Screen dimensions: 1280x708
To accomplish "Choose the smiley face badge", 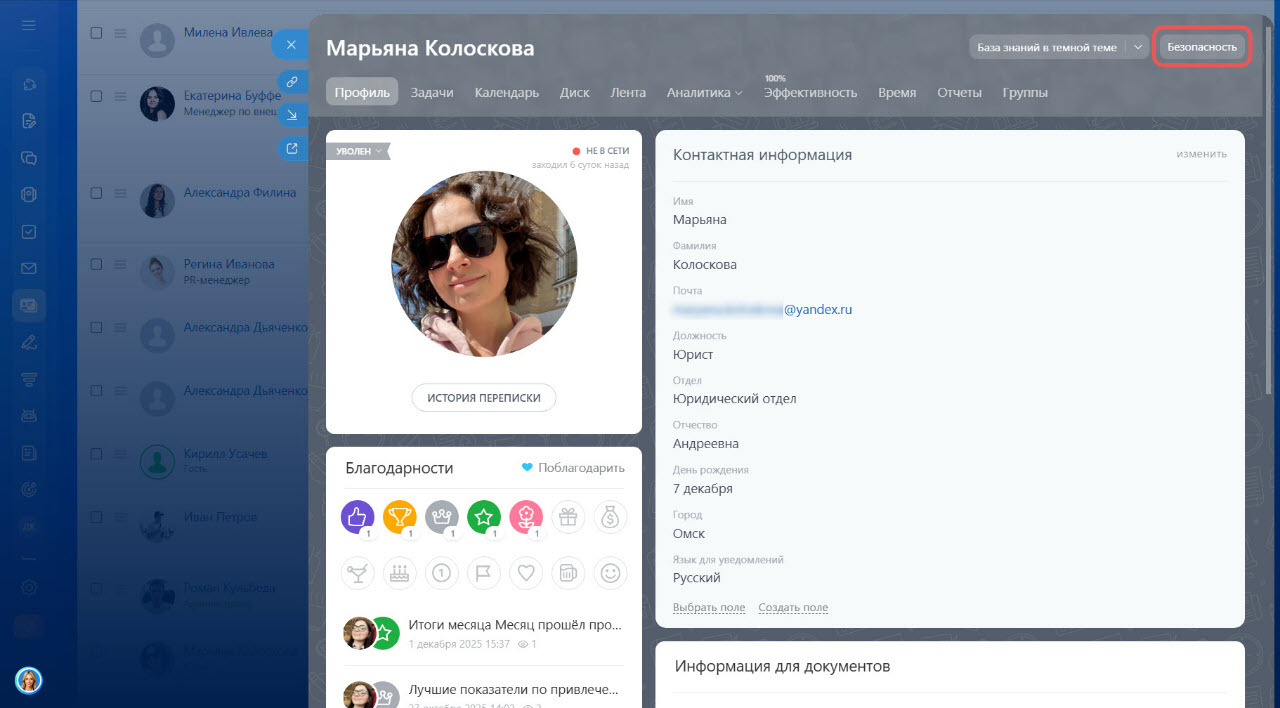I will pyautogui.click(x=610, y=573).
